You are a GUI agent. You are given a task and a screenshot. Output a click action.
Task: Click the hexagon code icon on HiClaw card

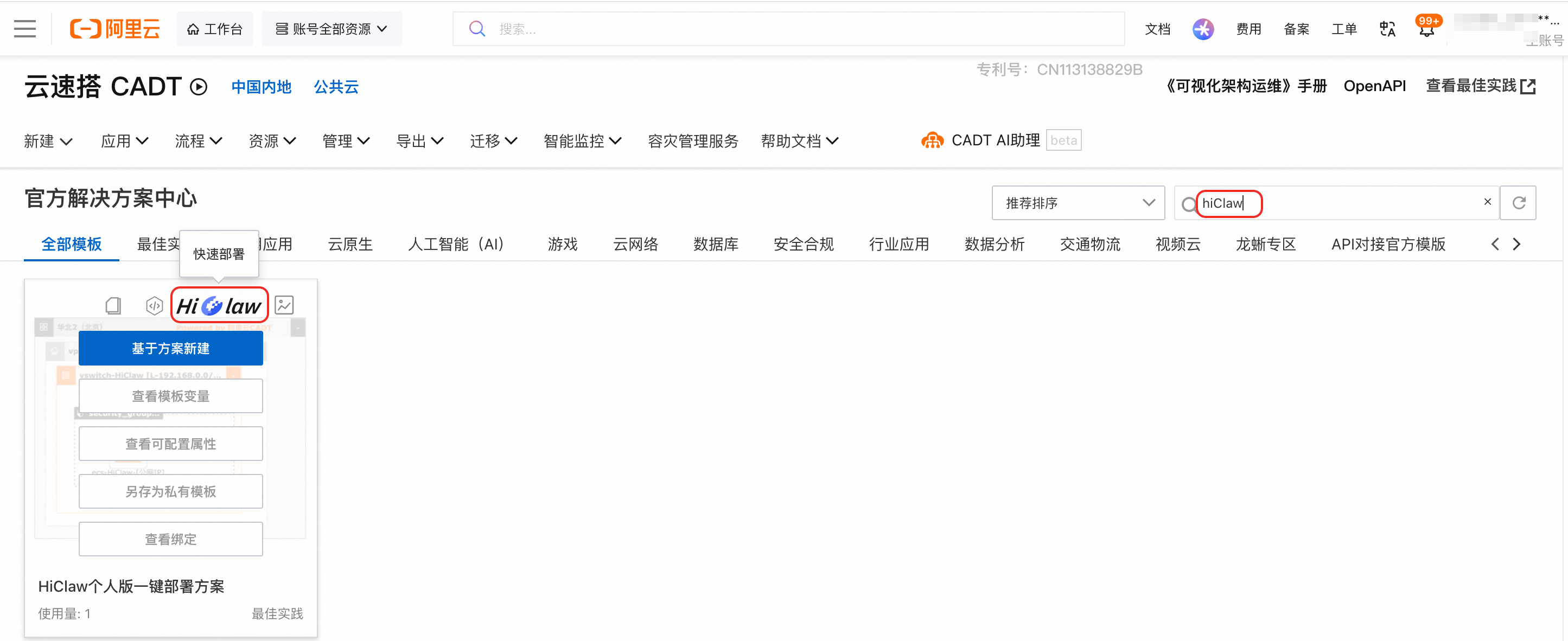coord(155,305)
